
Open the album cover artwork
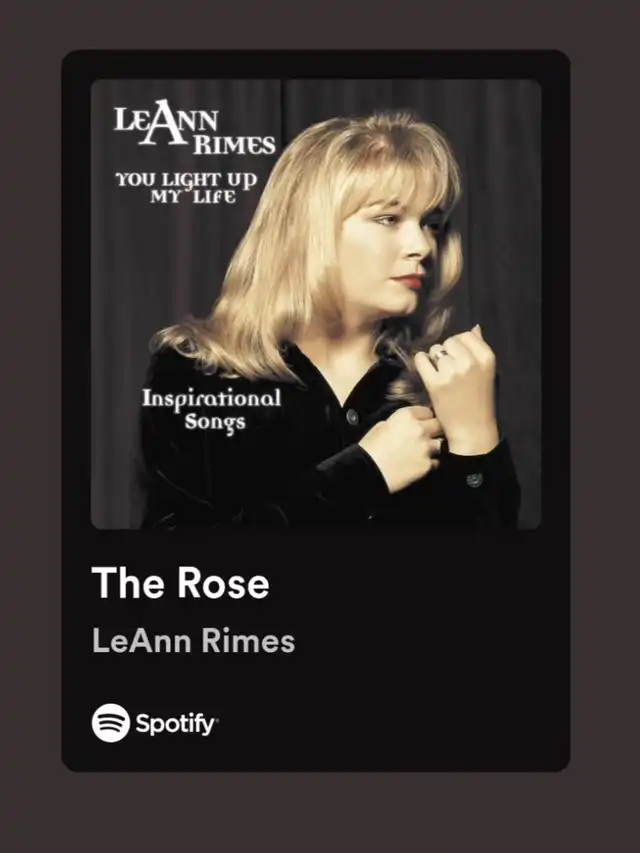coord(316,304)
